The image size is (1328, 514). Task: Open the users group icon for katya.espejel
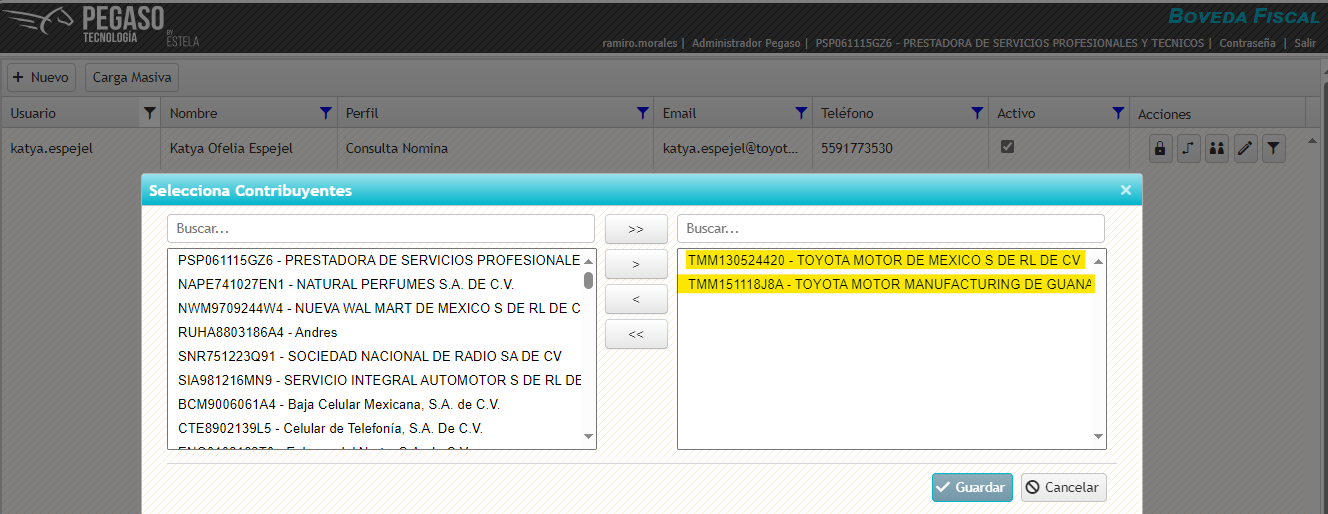pos(1216,149)
